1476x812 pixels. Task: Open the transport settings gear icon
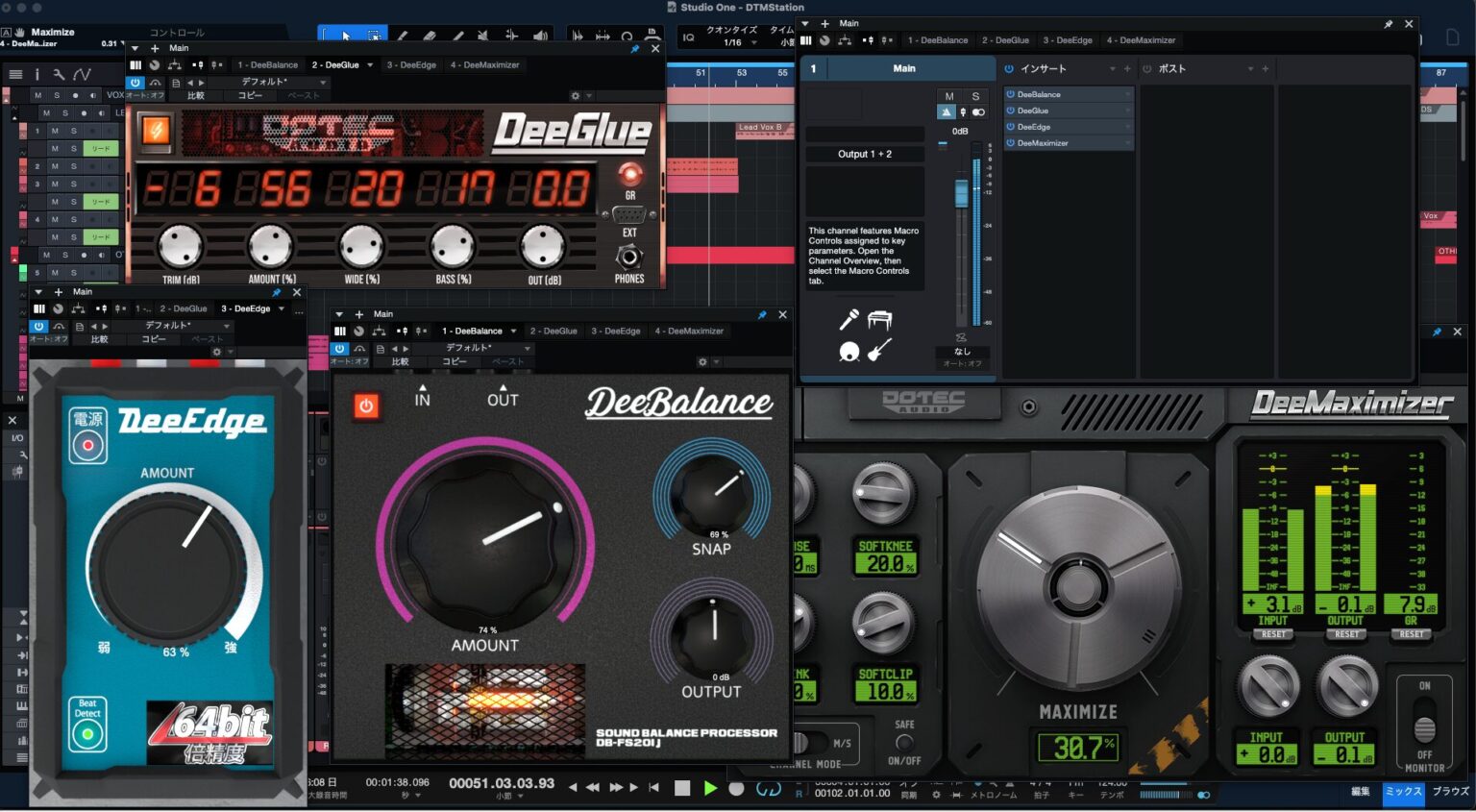click(x=936, y=795)
